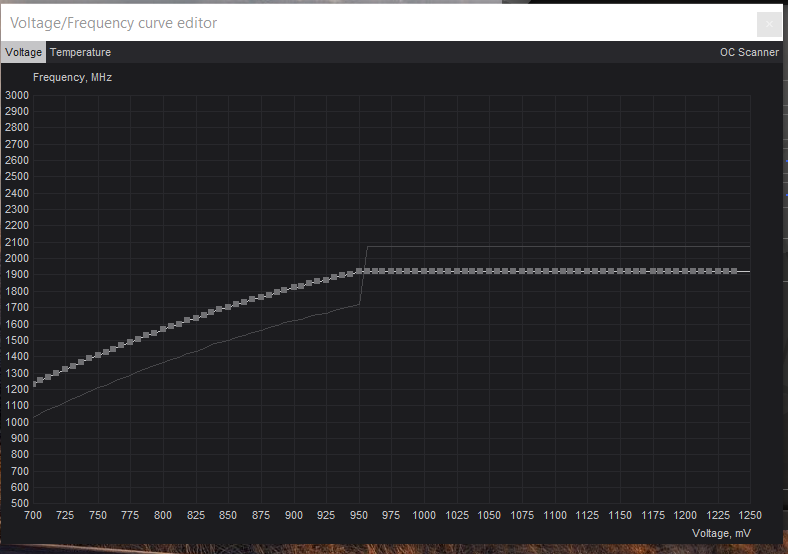Click the 1900 frequency axis label
Screen dimensions: 788x554
coord(17,274)
